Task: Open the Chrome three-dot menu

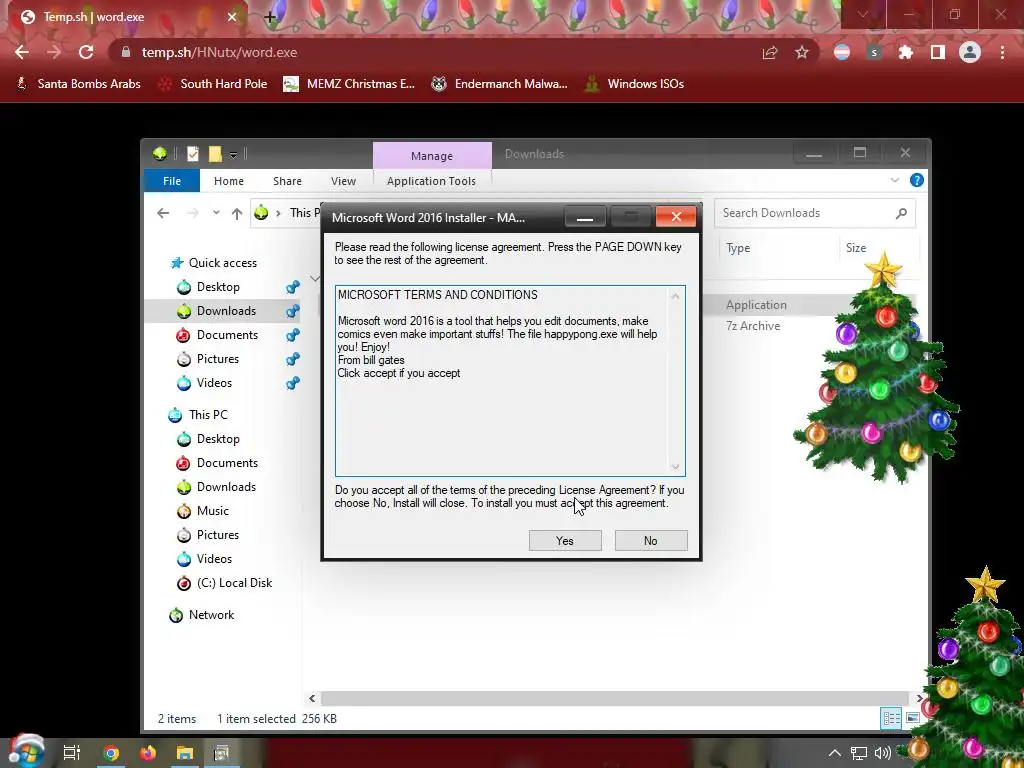Action: click(x=1002, y=52)
